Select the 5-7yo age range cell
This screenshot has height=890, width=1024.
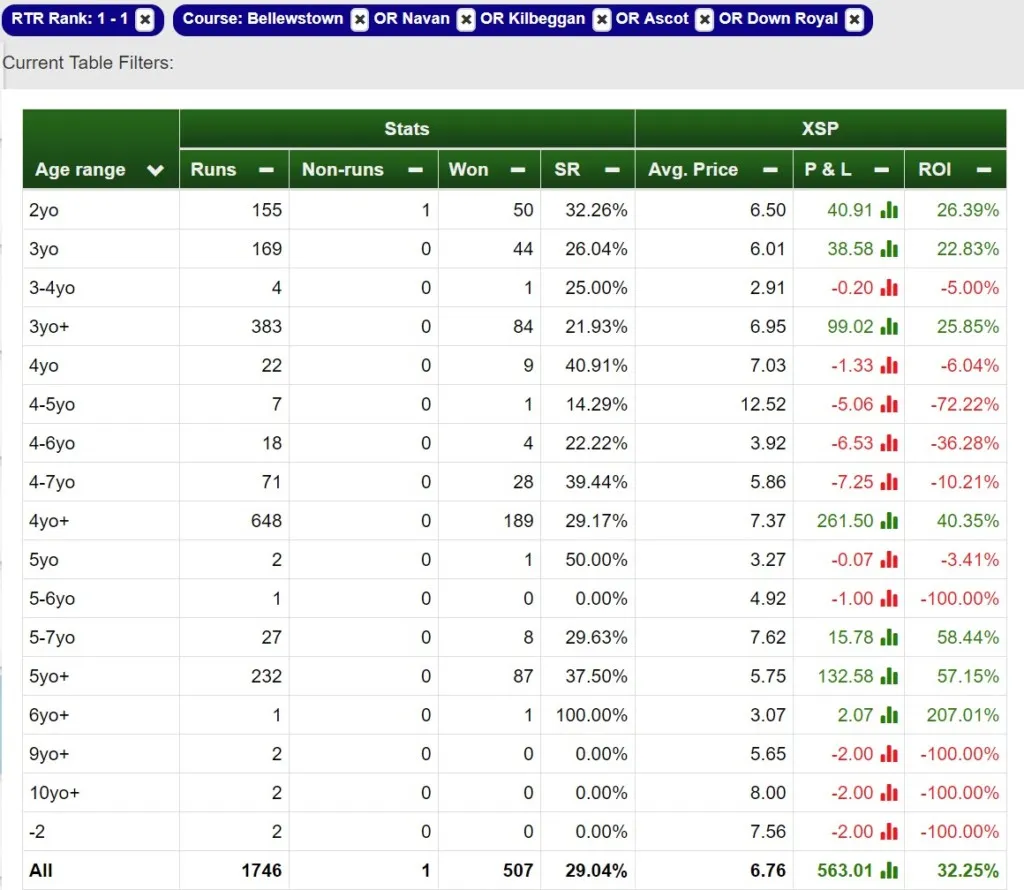point(101,637)
